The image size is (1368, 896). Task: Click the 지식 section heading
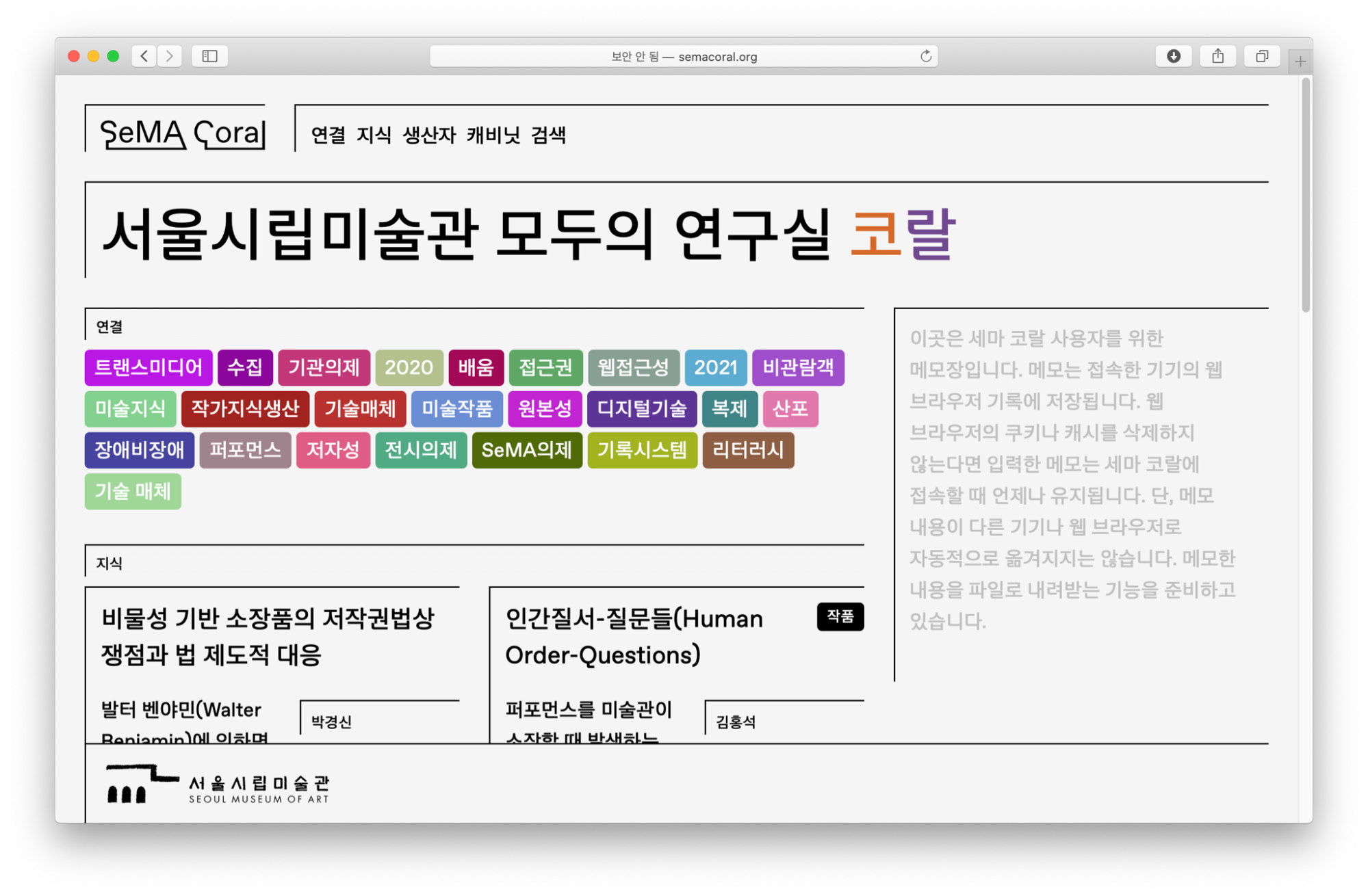tap(109, 563)
